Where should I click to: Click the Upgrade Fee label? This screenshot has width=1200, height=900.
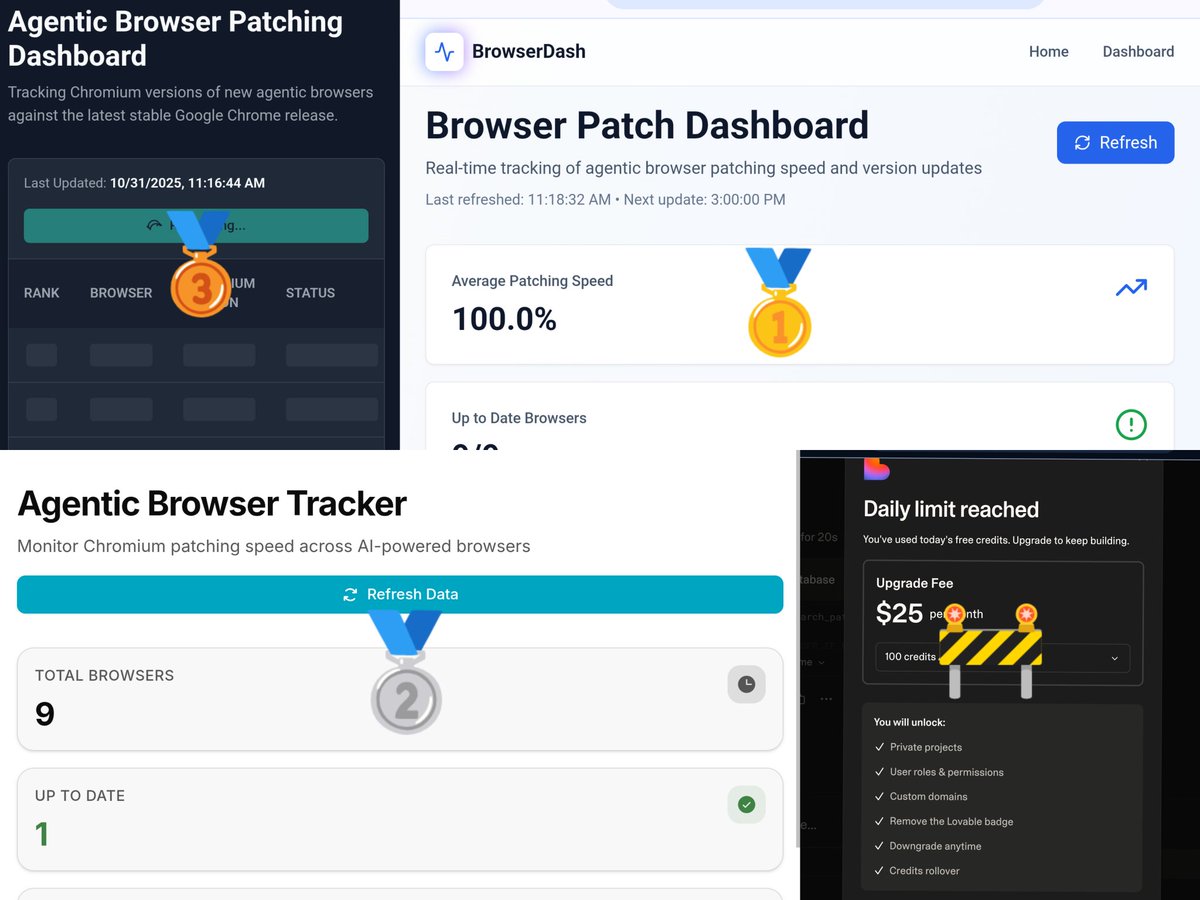point(915,583)
